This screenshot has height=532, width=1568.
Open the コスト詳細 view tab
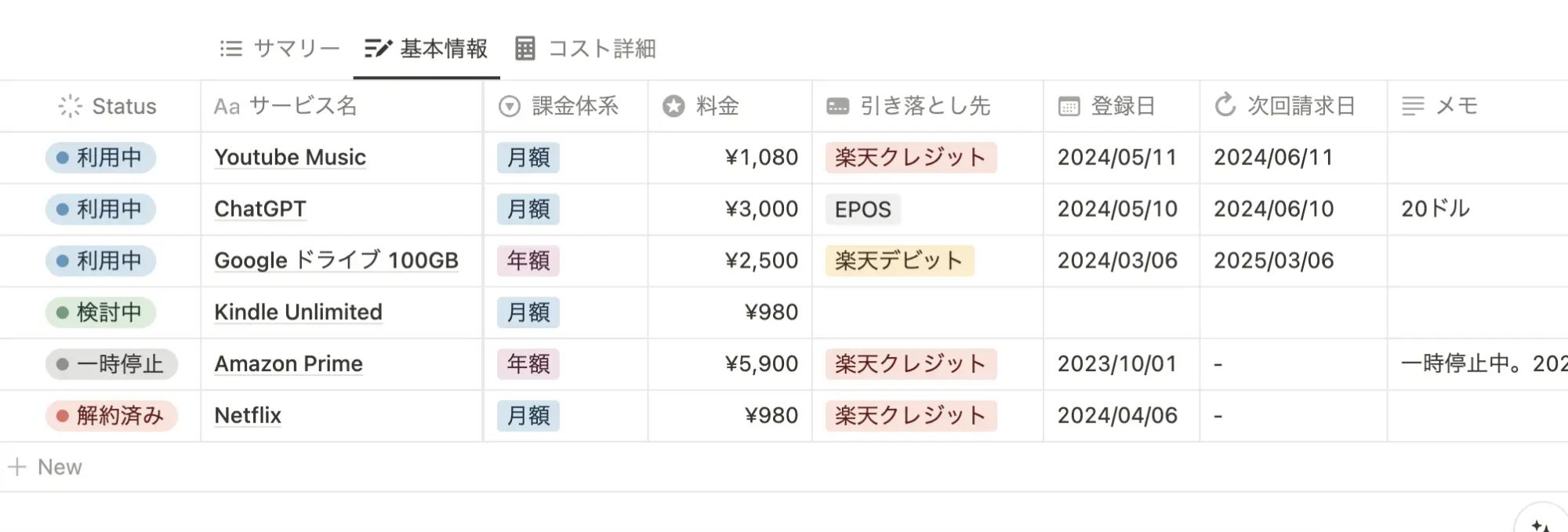[586, 49]
